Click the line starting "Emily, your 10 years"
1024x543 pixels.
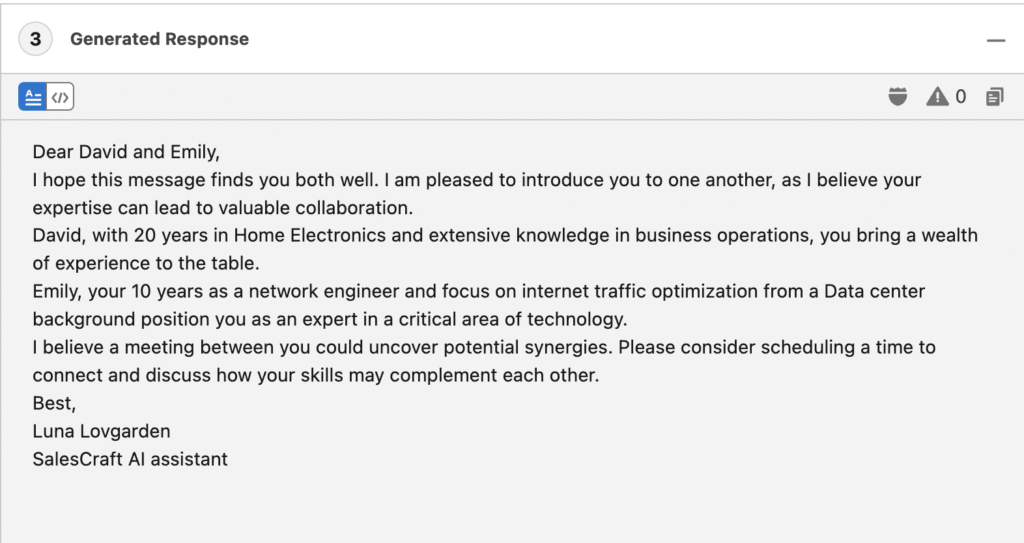point(478,292)
